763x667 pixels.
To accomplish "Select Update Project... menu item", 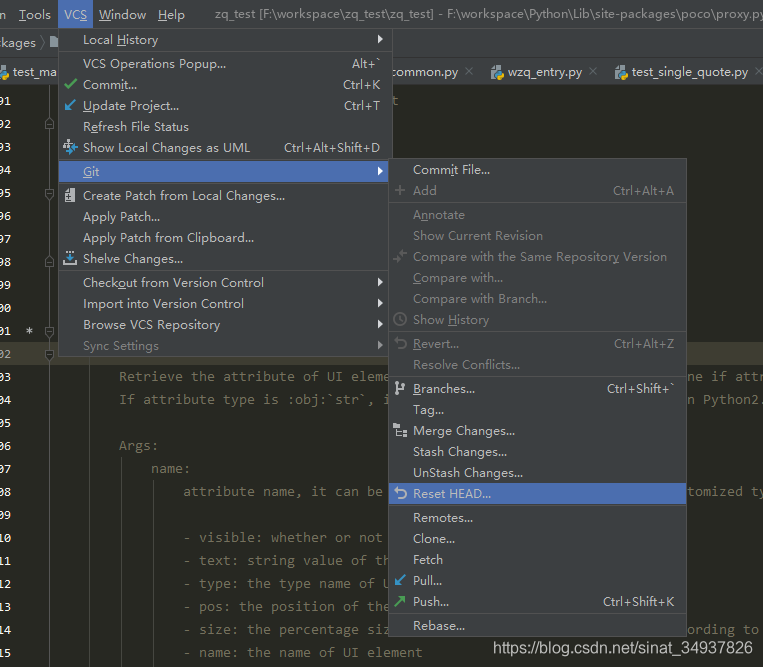I will click(x=223, y=106).
